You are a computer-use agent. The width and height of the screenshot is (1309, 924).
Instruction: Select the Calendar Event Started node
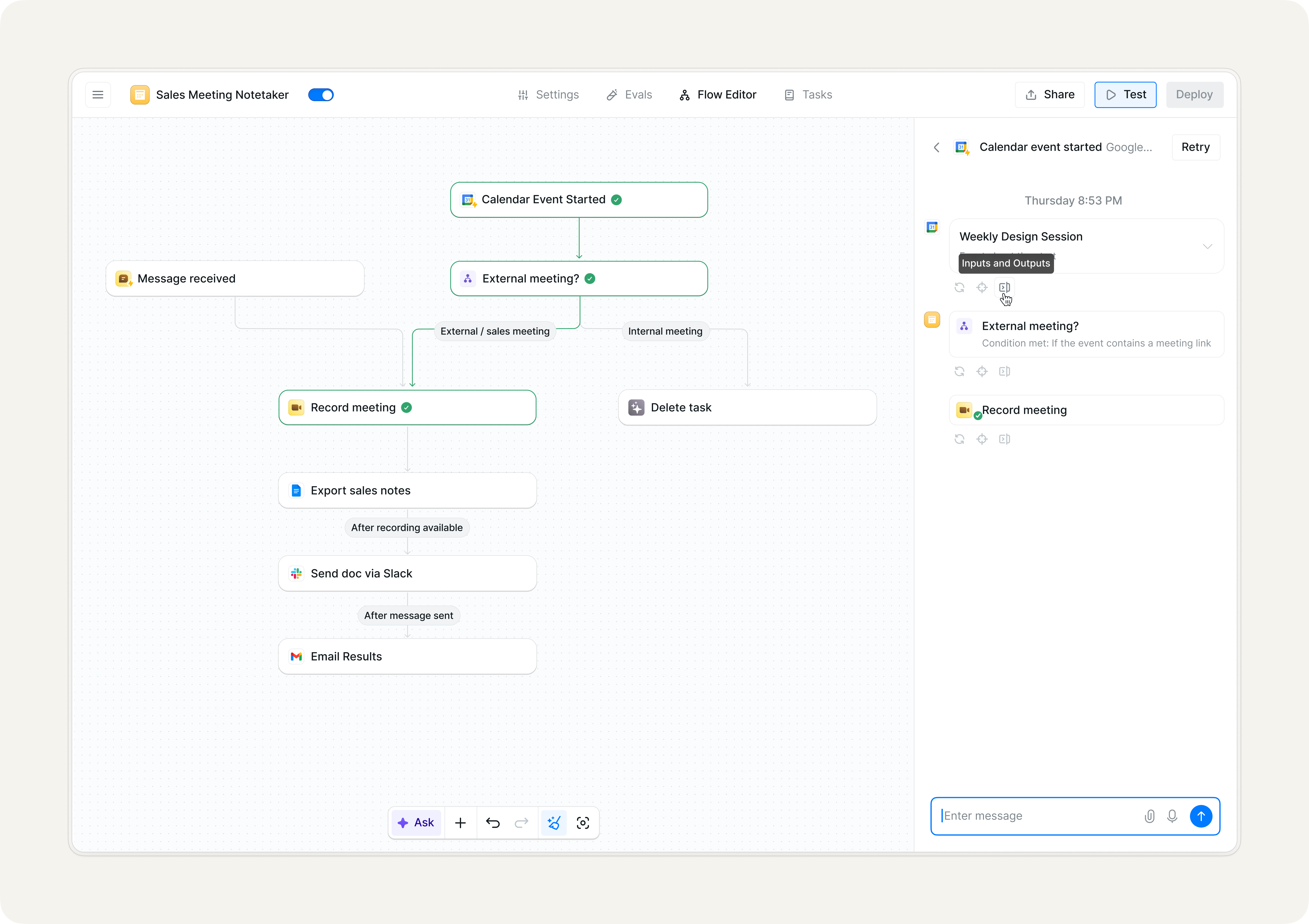point(579,199)
